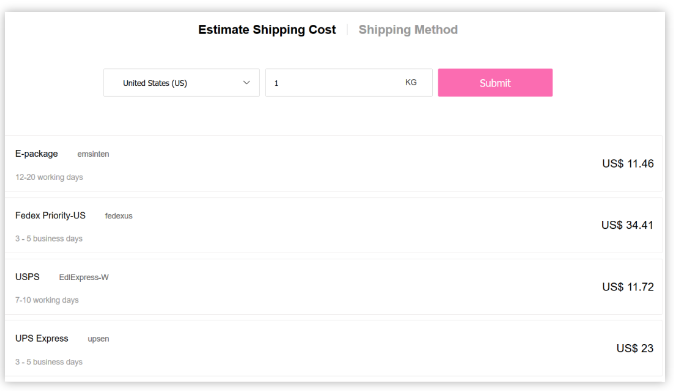Click the emsinten carrier code
The height and width of the screenshot is (391, 675).
[x=93, y=154]
